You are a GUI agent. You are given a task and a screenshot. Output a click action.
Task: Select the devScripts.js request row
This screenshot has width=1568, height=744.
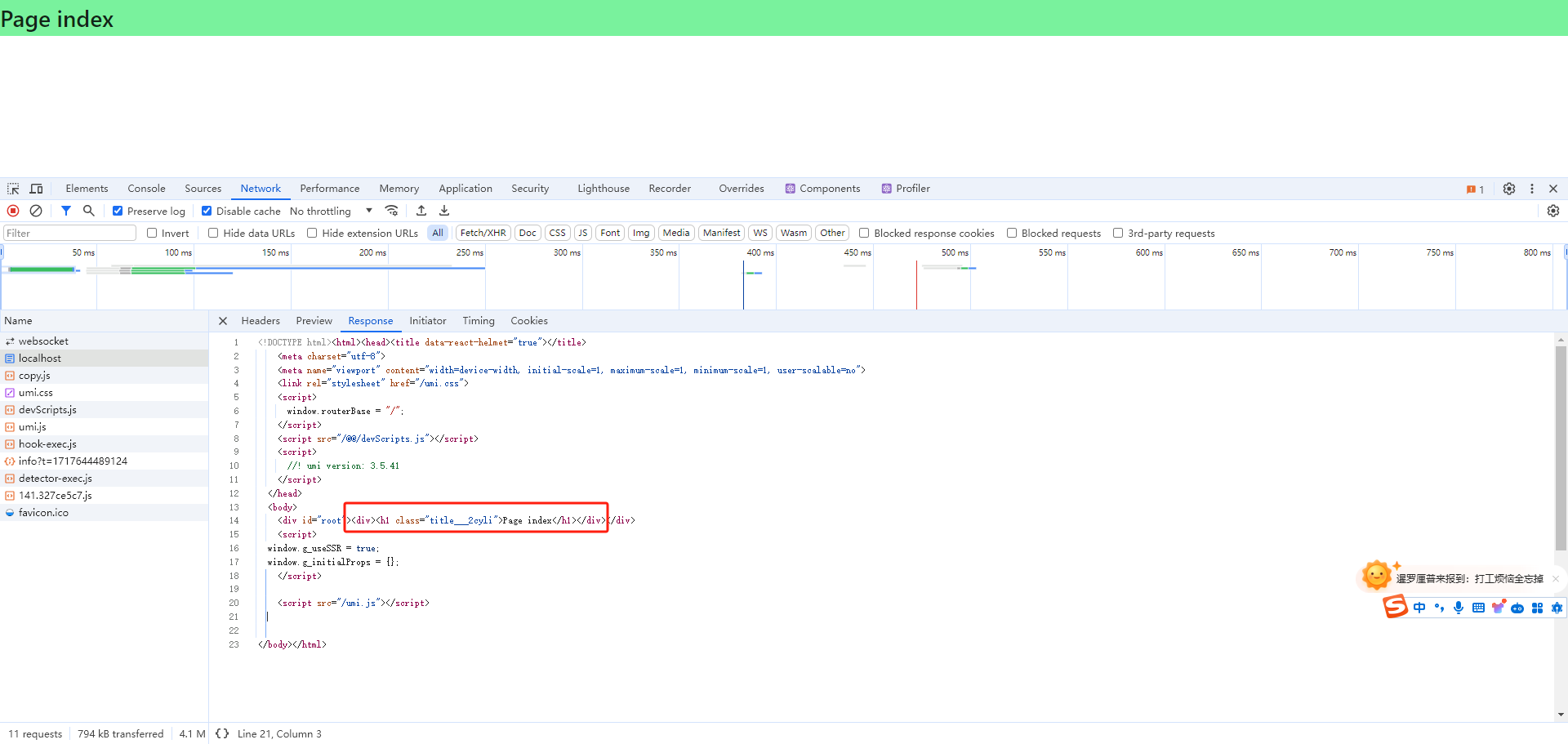(x=104, y=410)
